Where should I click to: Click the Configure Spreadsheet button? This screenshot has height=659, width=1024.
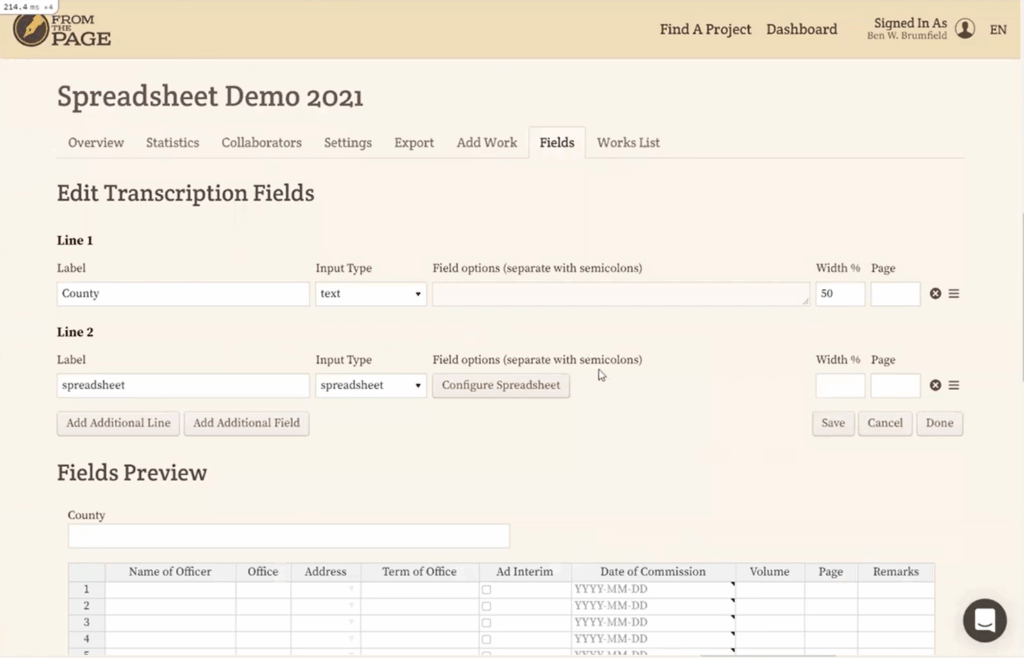tap(501, 386)
